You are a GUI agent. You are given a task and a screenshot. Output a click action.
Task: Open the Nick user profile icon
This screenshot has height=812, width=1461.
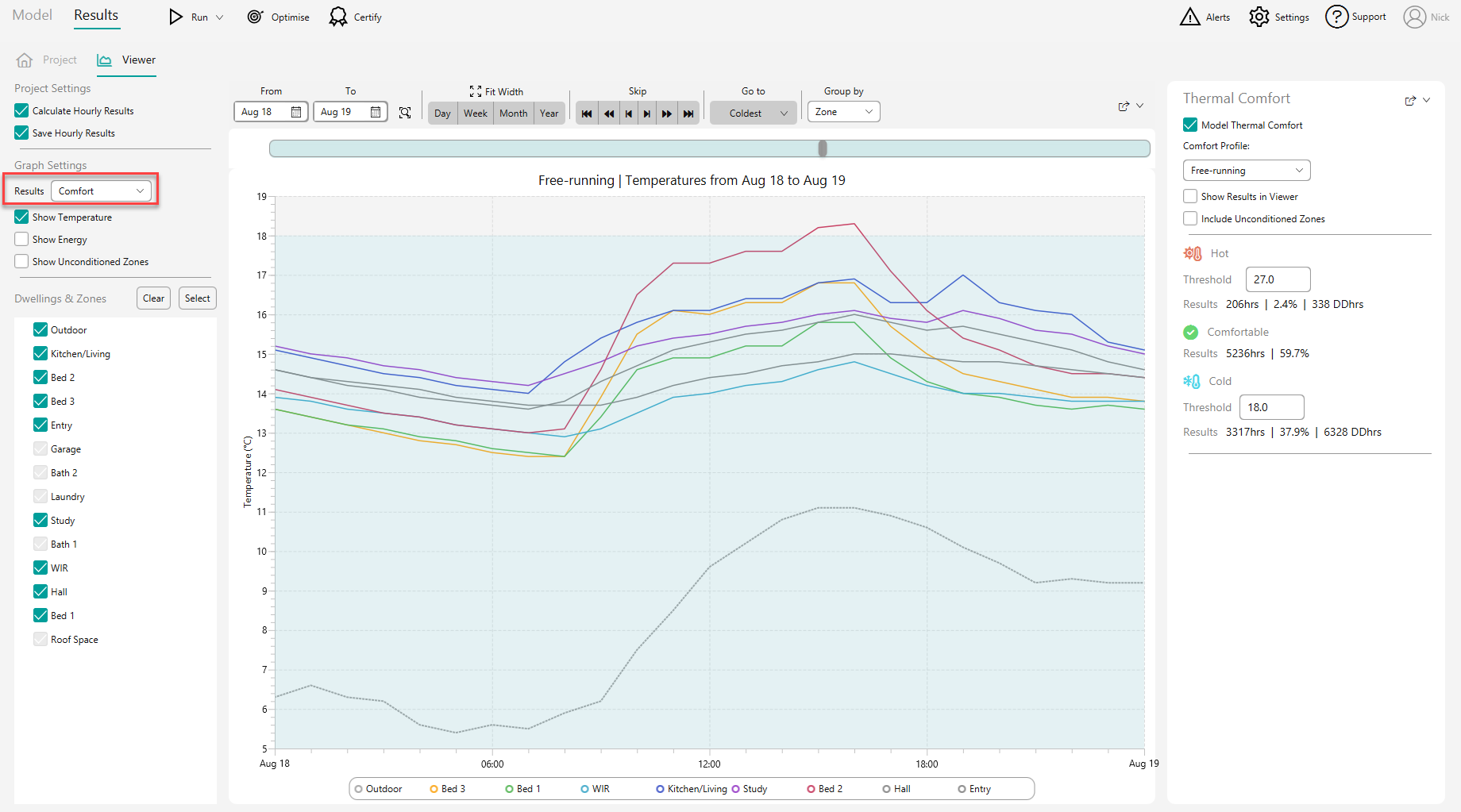click(1414, 17)
